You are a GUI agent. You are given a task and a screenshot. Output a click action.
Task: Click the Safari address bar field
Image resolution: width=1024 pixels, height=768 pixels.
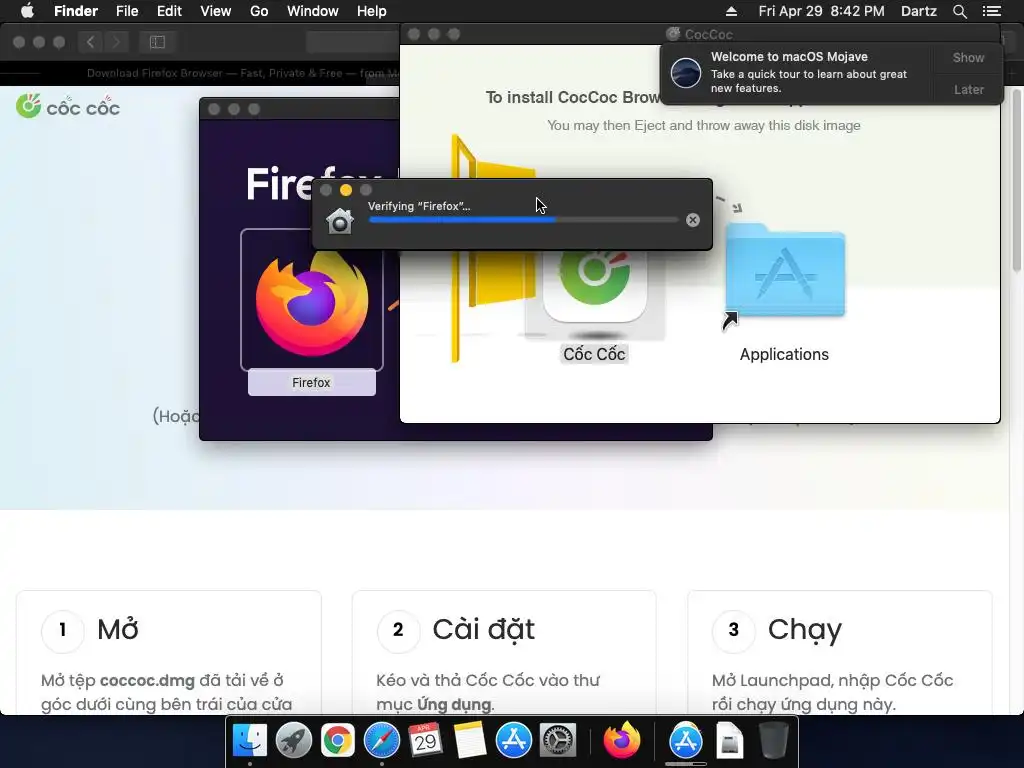(x=353, y=42)
